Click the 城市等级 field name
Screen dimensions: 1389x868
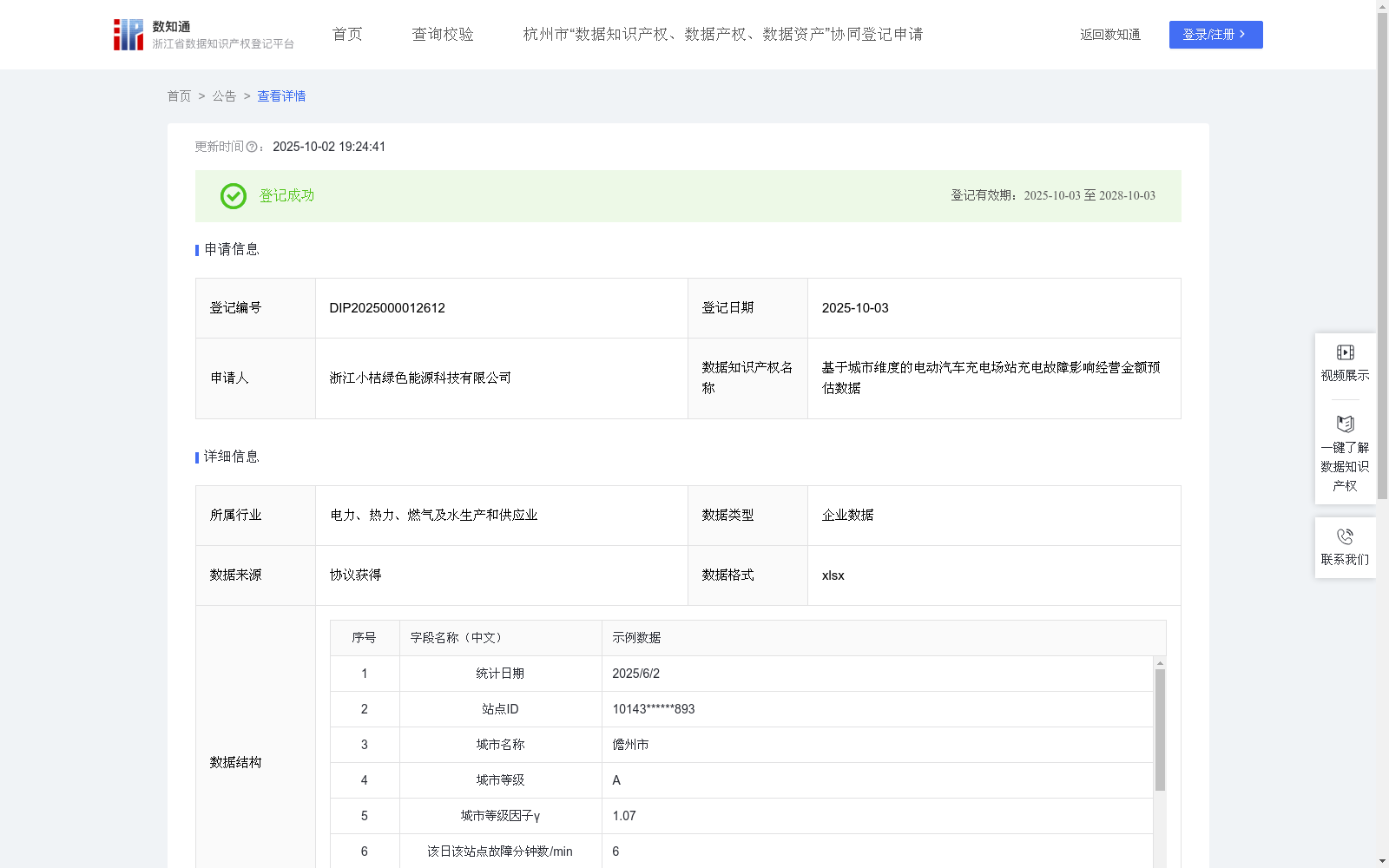coord(500,780)
